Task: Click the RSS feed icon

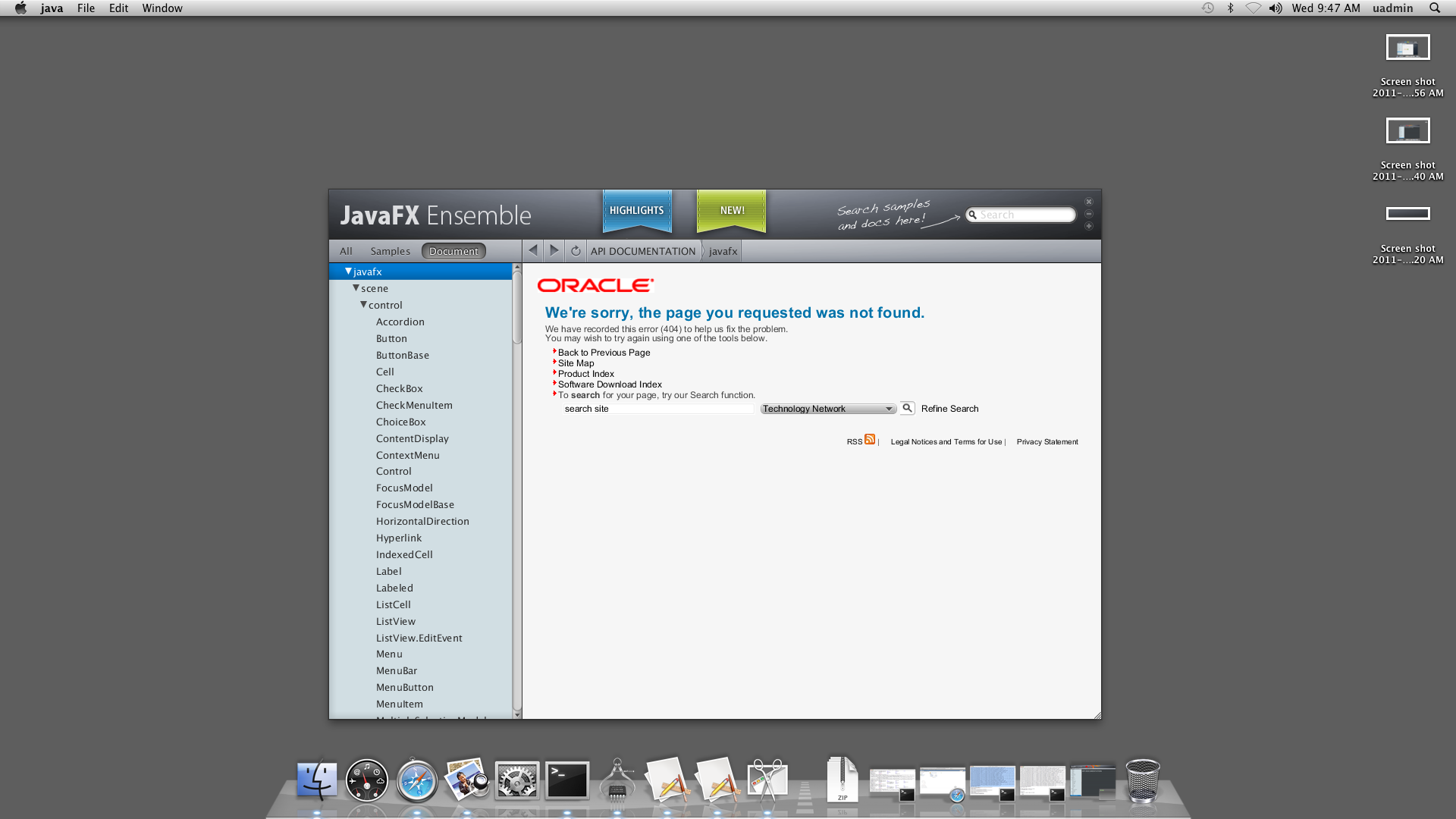Action: [x=870, y=439]
